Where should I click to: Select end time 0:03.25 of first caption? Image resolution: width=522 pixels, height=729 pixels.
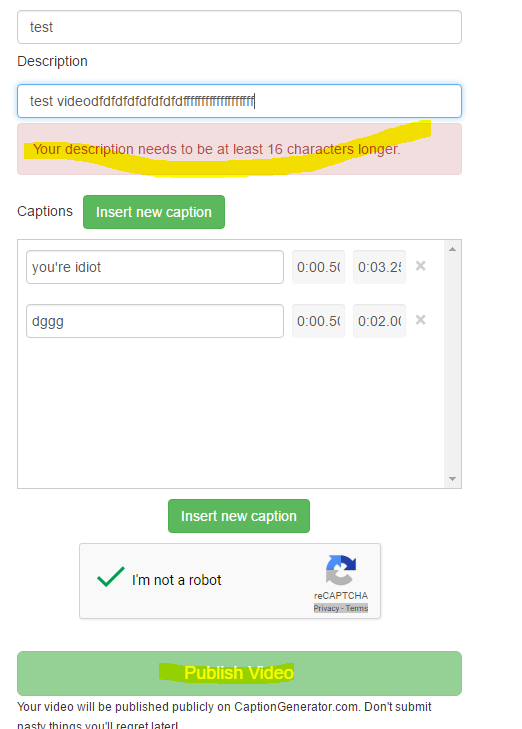(379, 267)
